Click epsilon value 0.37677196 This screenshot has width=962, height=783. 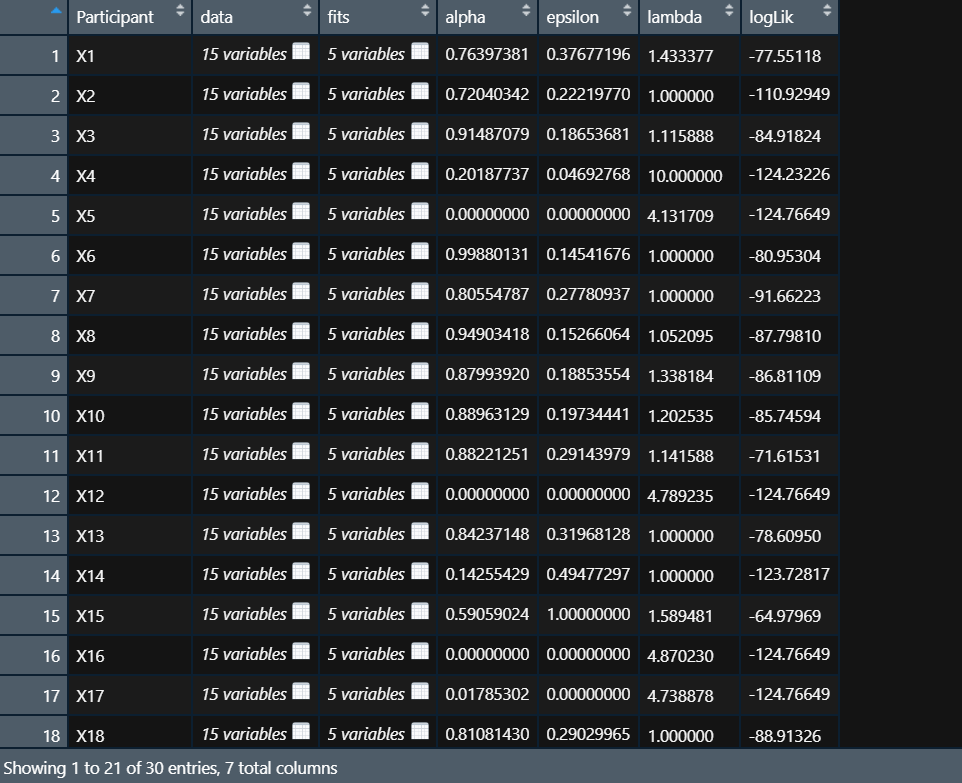(x=588, y=54)
